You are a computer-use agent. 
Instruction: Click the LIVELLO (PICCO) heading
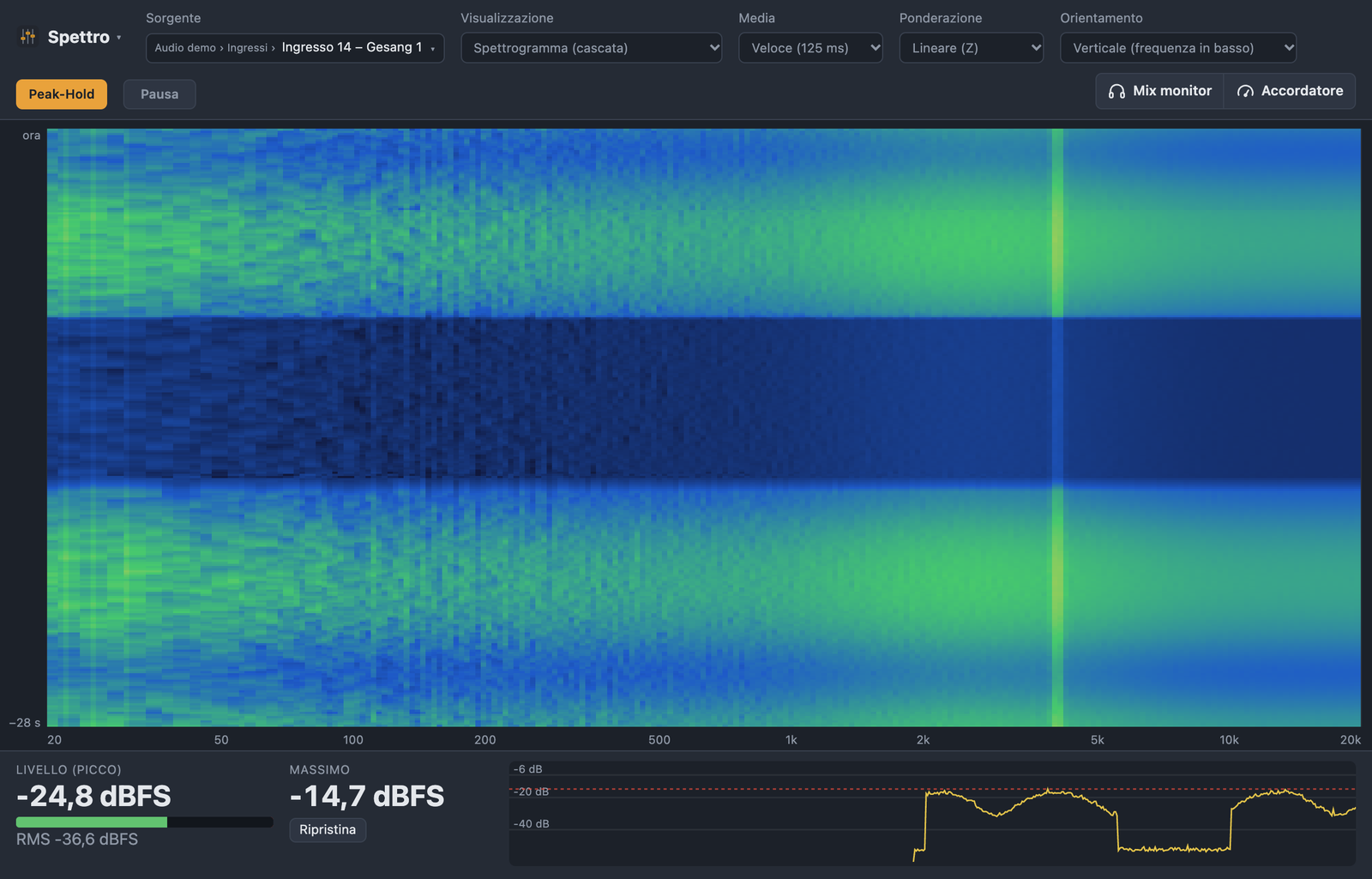[69, 770]
